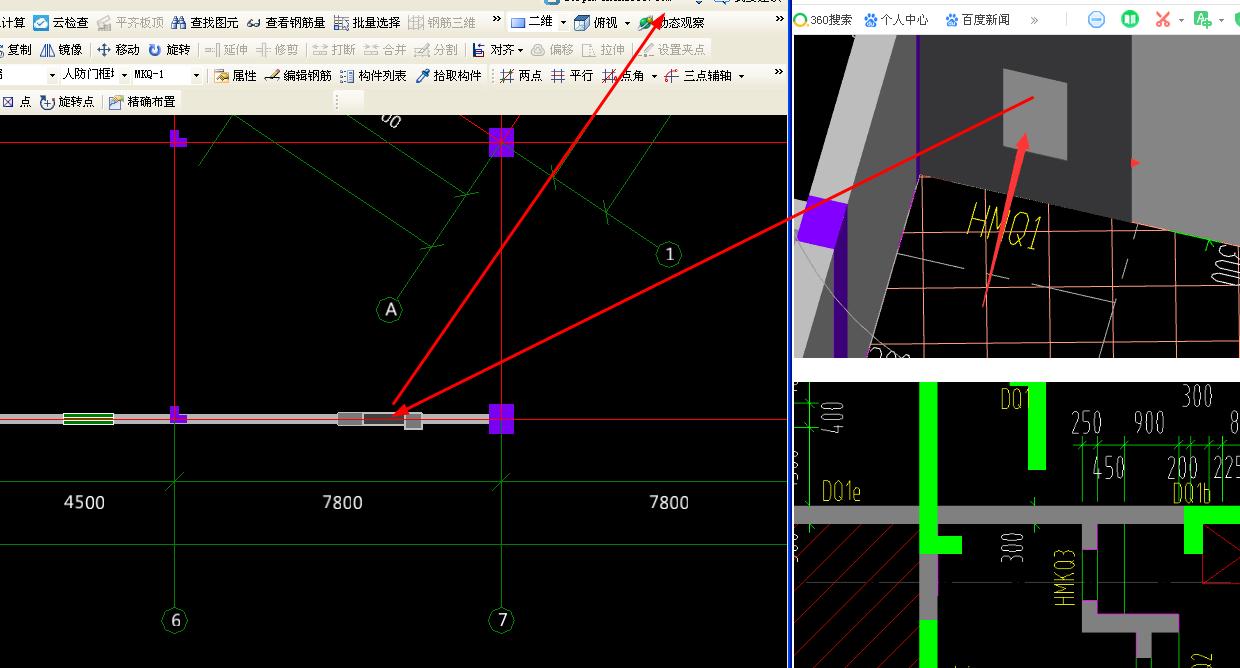1240x668 pixels.
Task: Switch to 二维 2D view mode
Action: tap(532, 22)
